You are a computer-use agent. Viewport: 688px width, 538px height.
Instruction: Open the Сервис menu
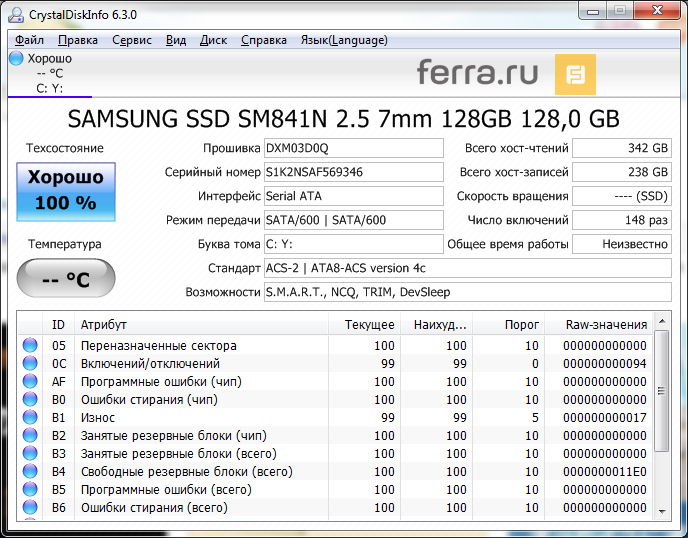pyautogui.click(x=132, y=40)
